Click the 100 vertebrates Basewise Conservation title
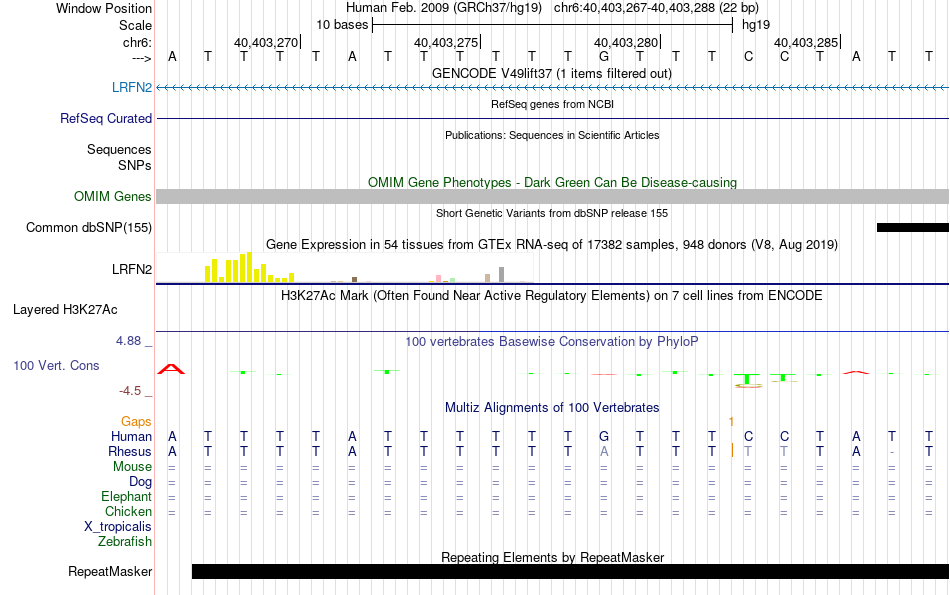The width and height of the screenshot is (950, 595). coord(552,342)
